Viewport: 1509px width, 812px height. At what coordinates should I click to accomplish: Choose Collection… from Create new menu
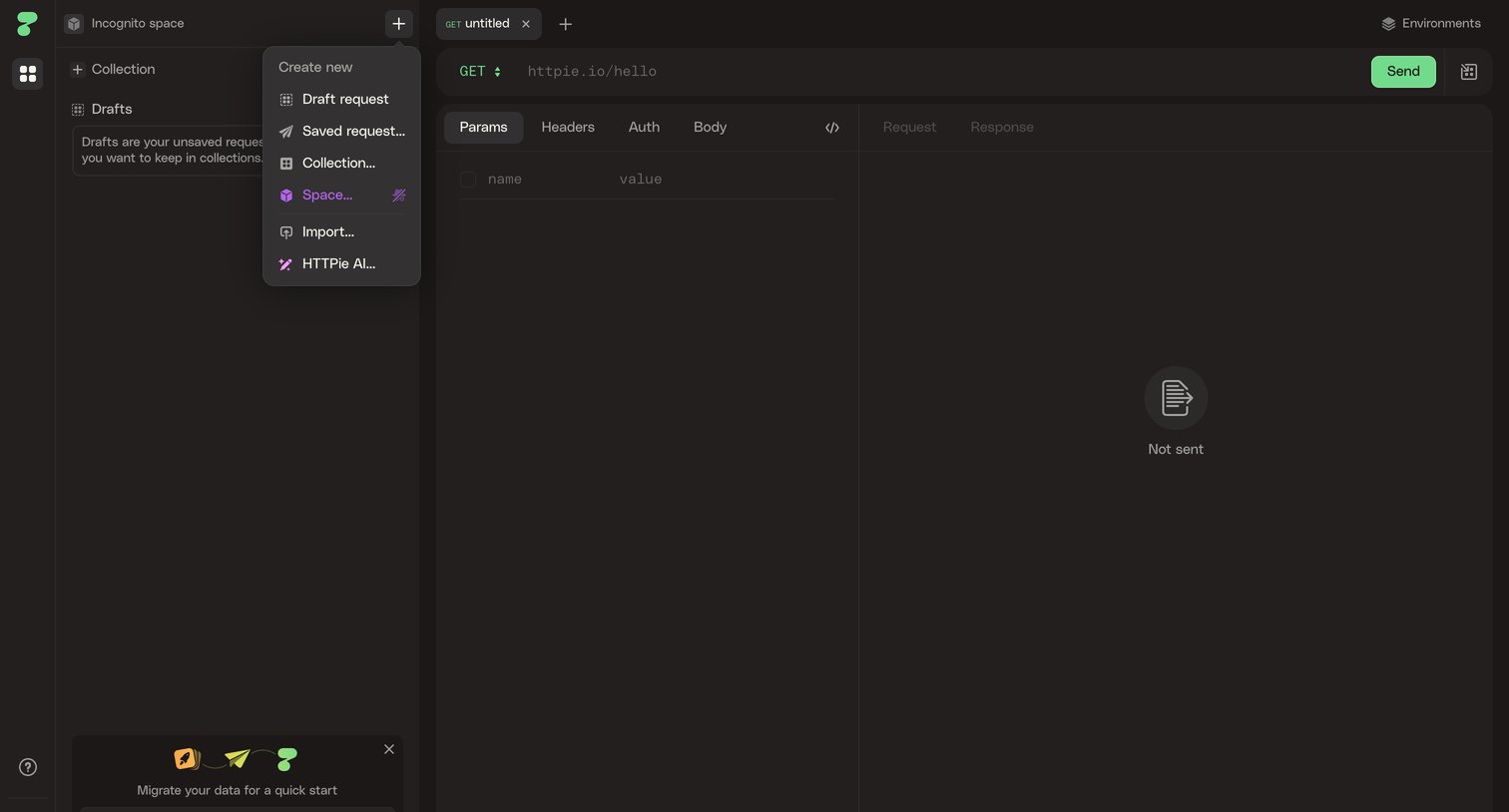[341, 164]
